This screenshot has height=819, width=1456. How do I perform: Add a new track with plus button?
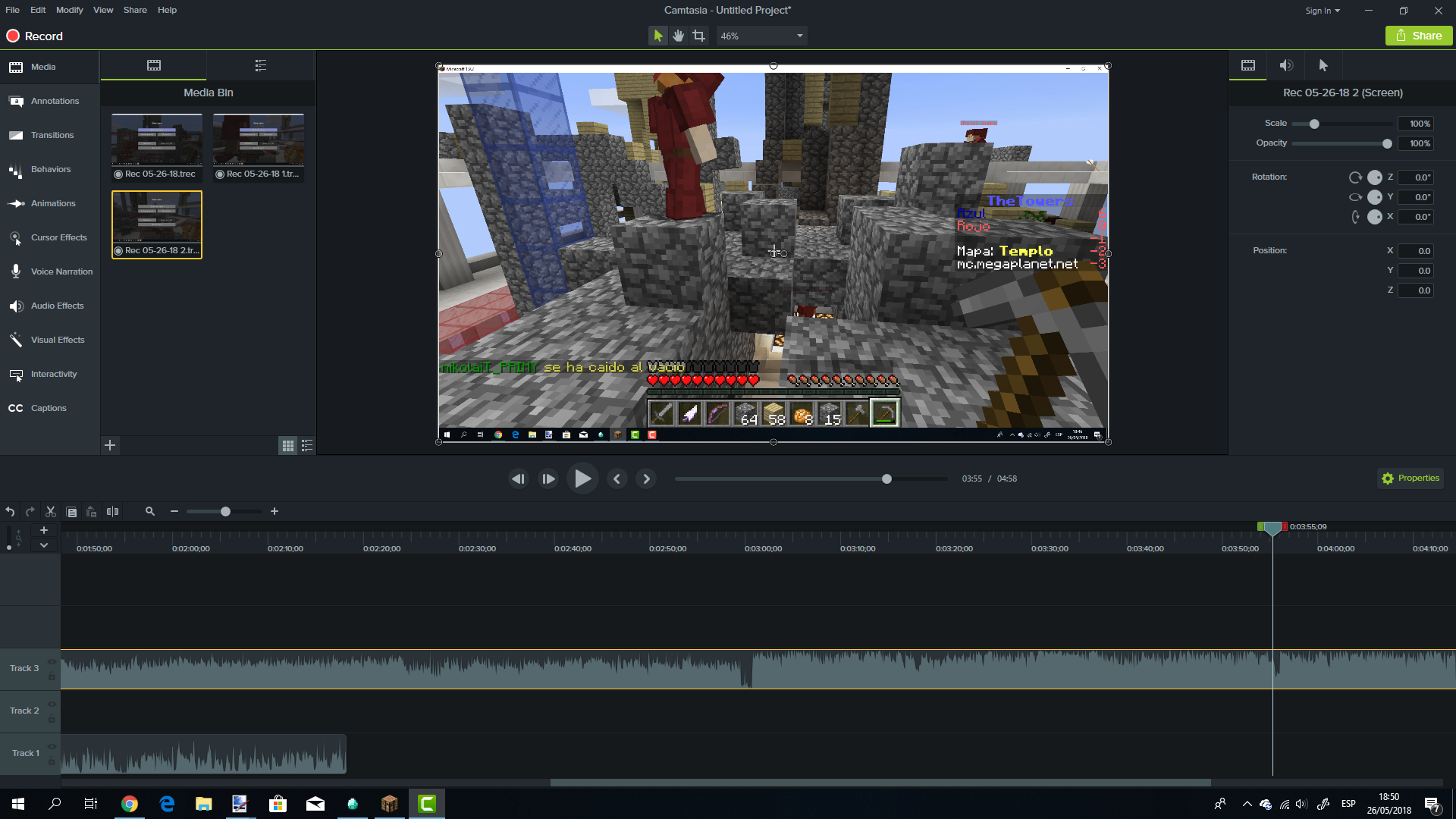[x=44, y=530]
